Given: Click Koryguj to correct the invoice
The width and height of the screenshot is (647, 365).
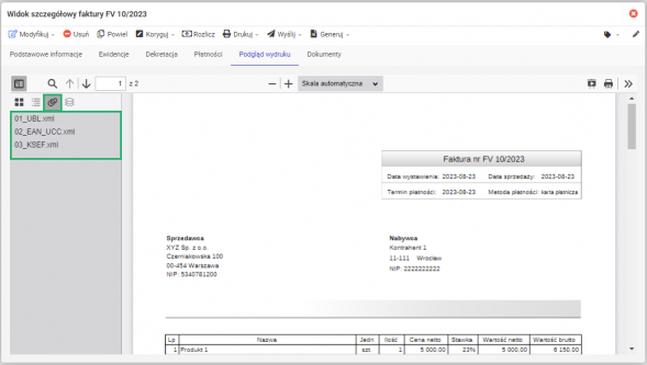Looking at the screenshot, I should tap(152, 34).
